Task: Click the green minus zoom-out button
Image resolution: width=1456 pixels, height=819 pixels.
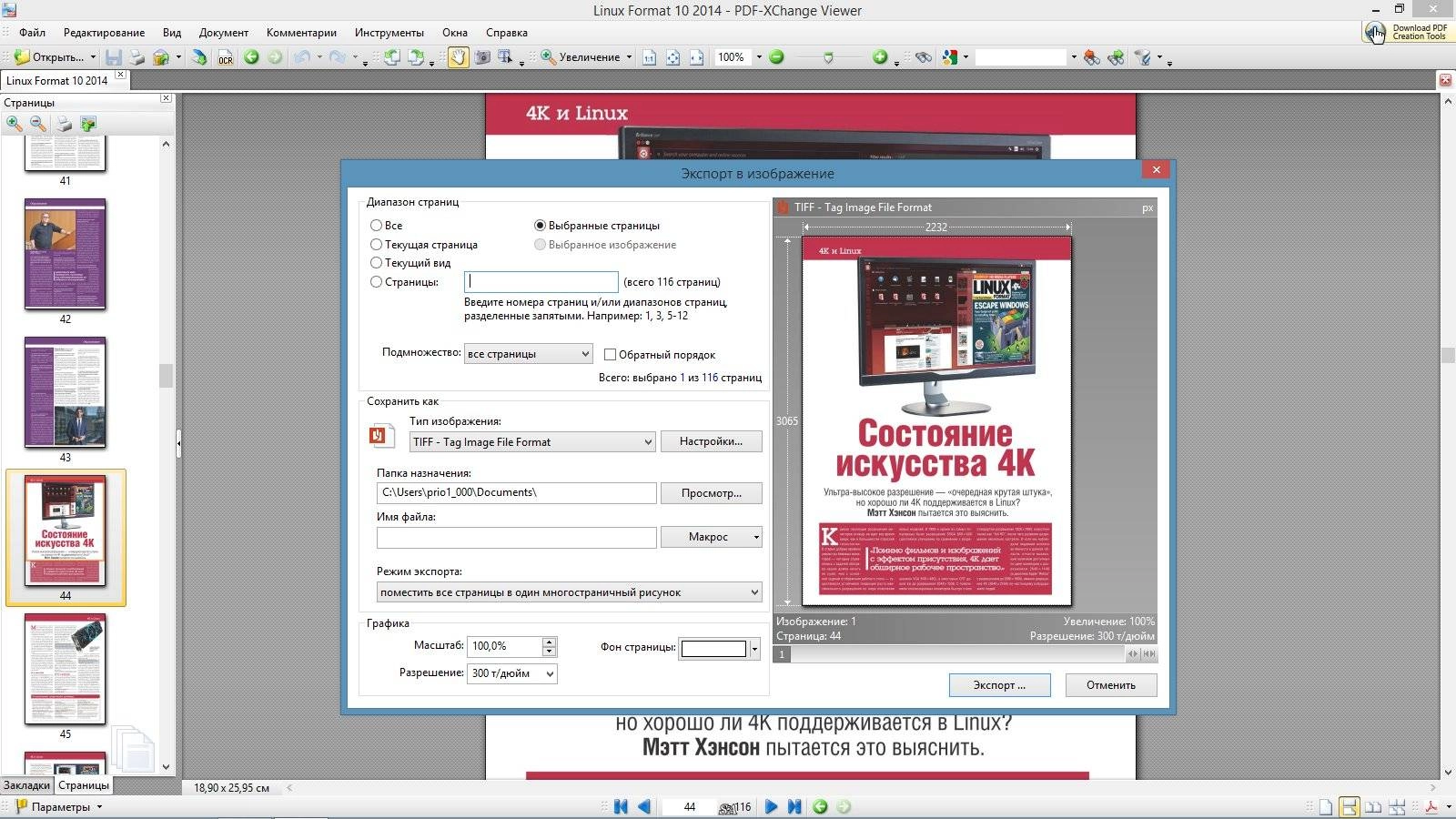Action: tap(776, 57)
